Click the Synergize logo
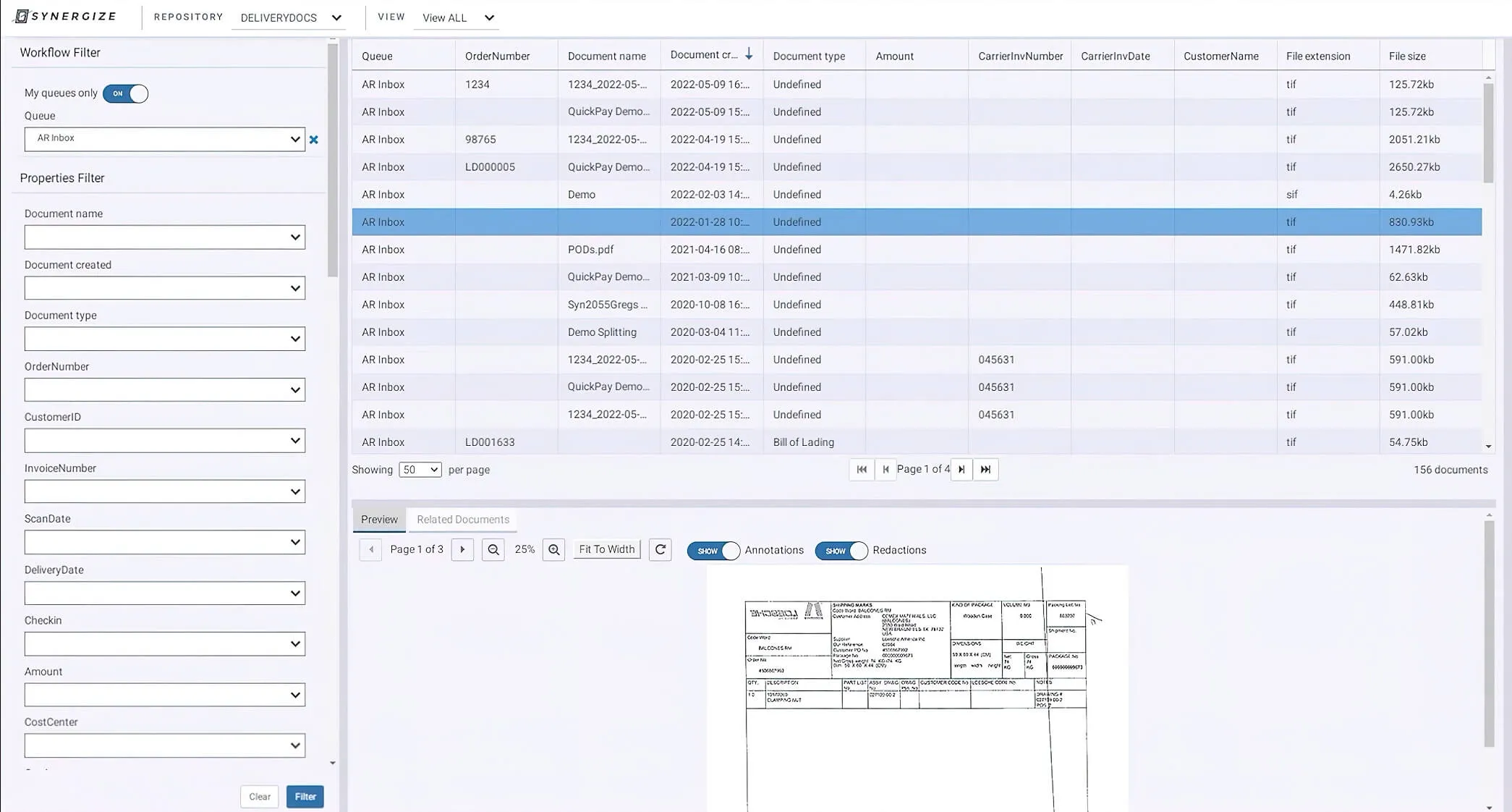1512x812 pixels. point(65,15)
